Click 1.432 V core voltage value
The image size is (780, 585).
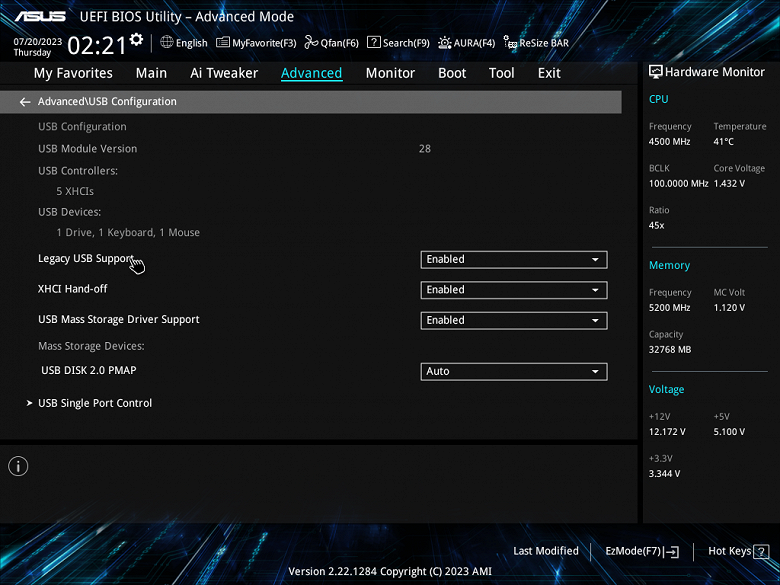coord(729,184)
